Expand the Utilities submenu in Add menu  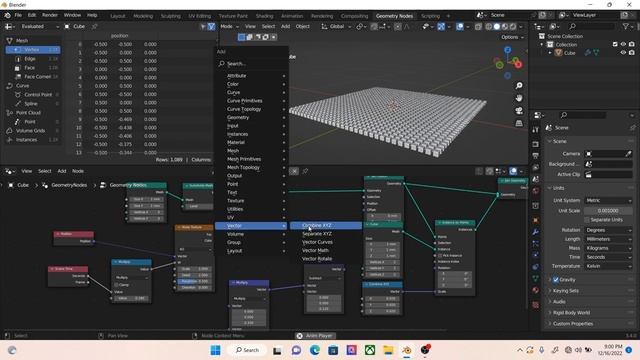(x=251, y=209)
